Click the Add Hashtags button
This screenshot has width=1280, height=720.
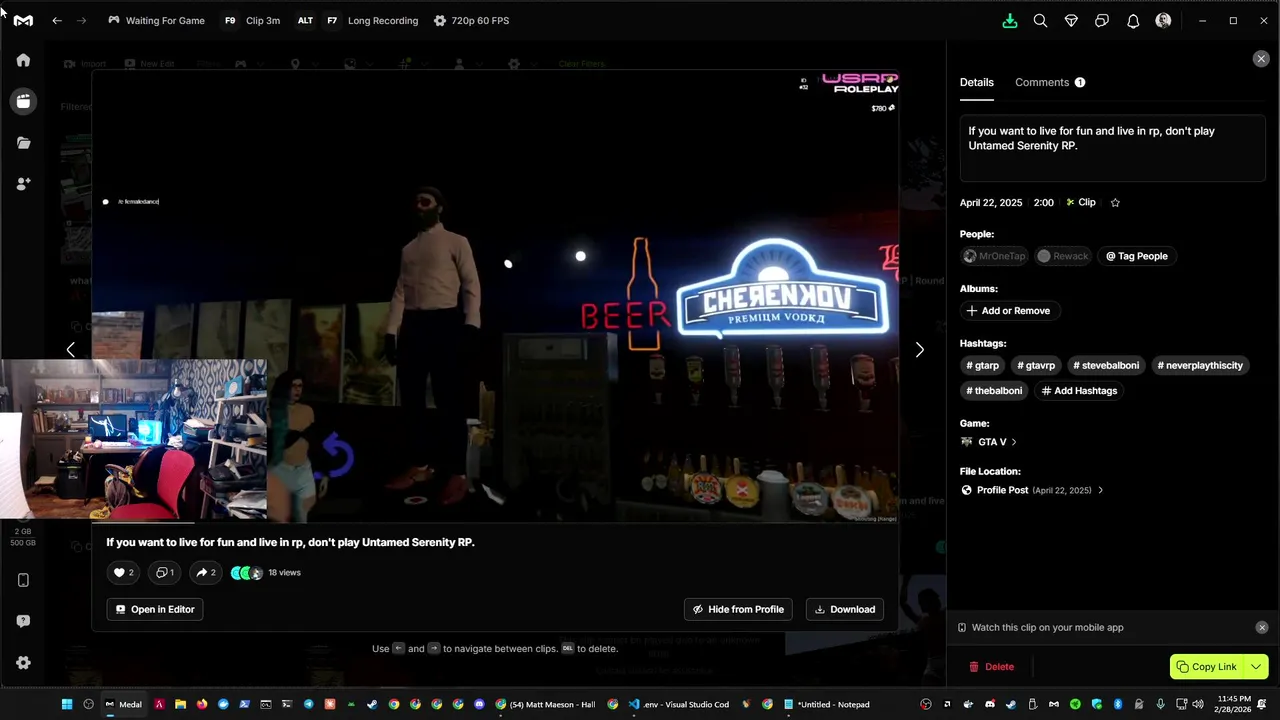point(1079,391)
